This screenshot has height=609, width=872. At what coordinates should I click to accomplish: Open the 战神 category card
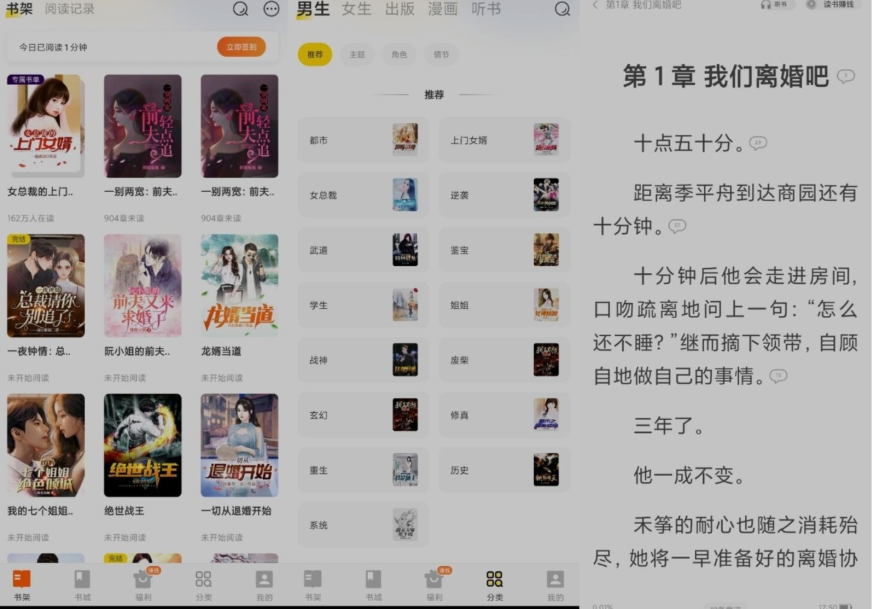click(363, 360)
